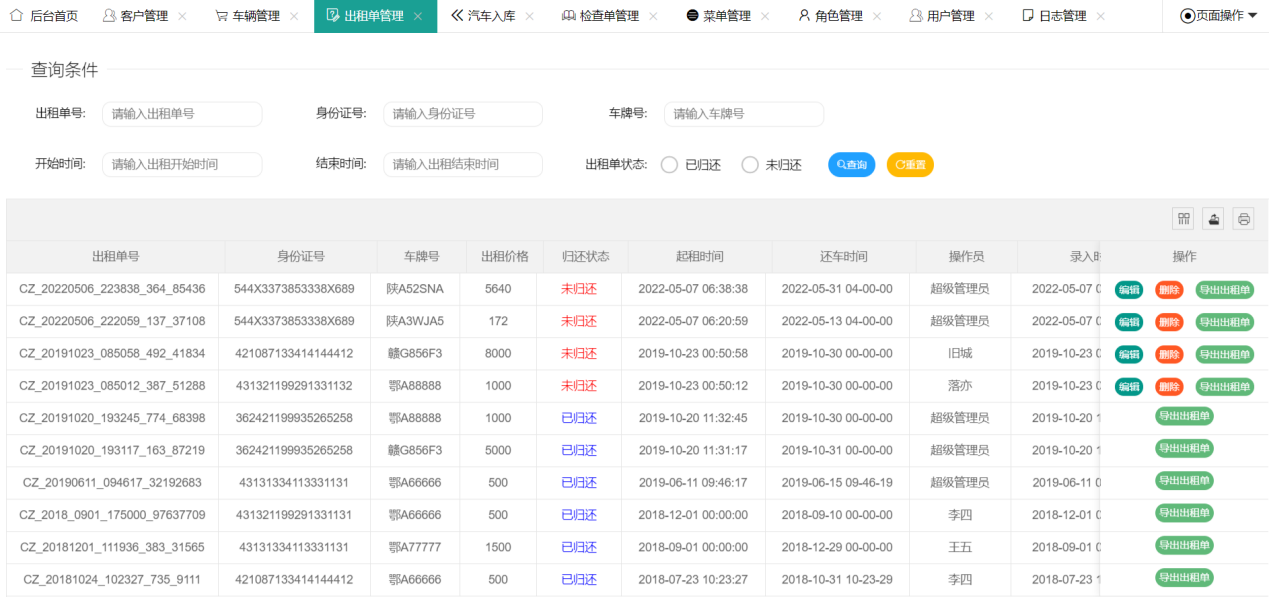The height and width of the screenshot is (597, 1269).
Task: Select the 已归还 radio button
Action: point(670,165)
